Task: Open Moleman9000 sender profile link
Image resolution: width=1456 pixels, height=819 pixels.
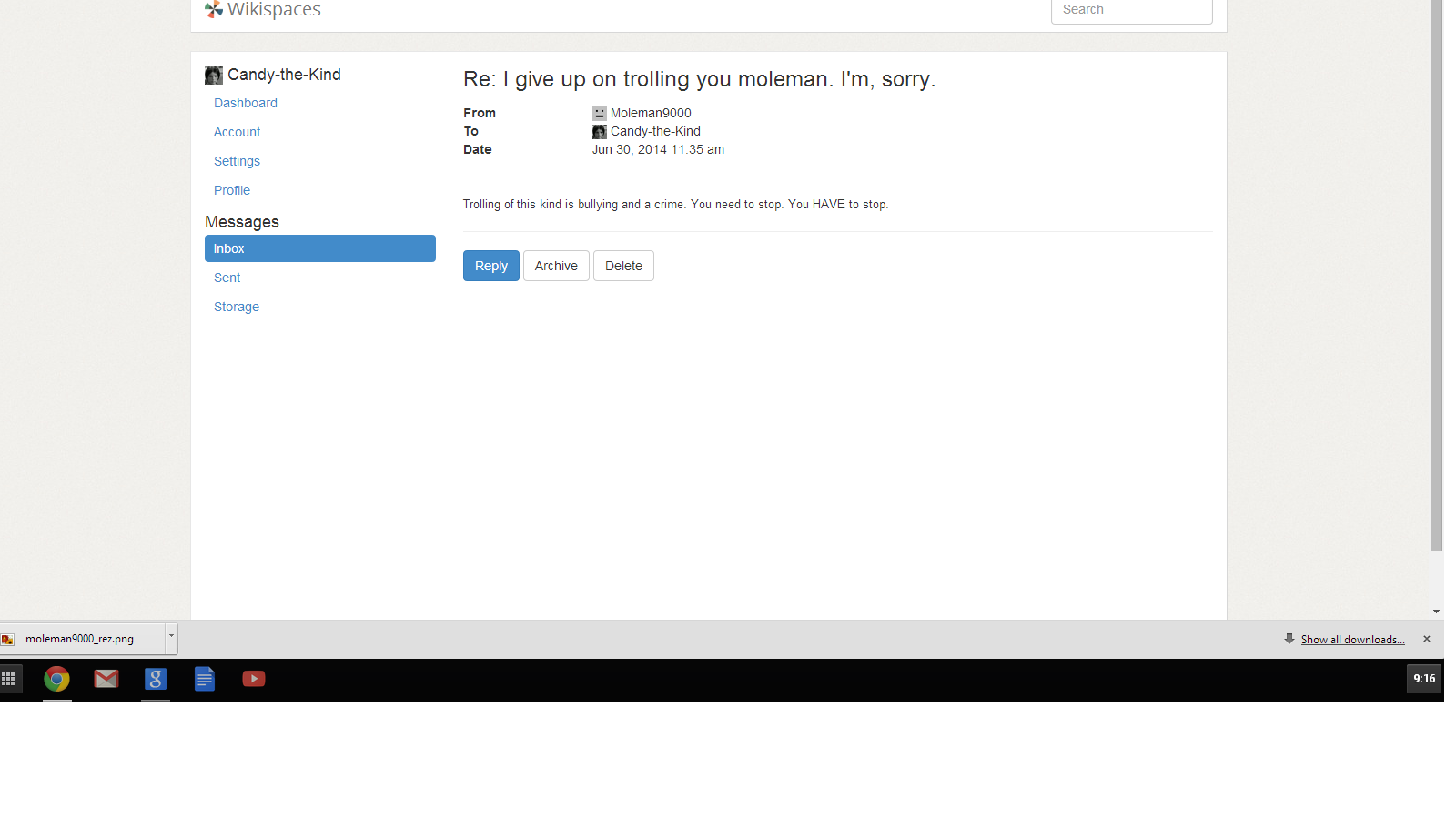Action: 651,113
